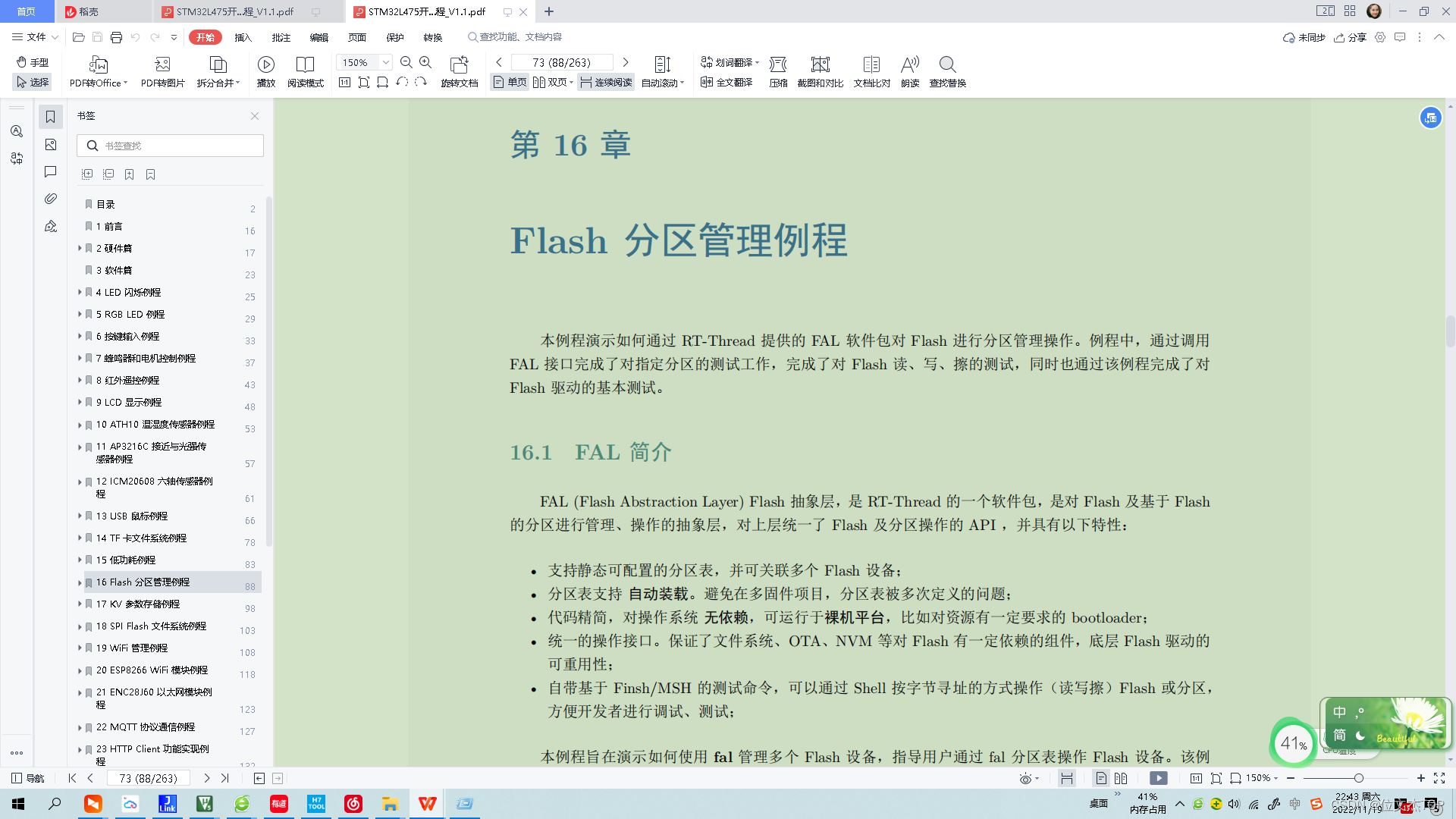Open the 批注 menu tab
Image resolution: width=1456 pixels, height=819 pixels.
pyautogui.click(x=281, y=36)
